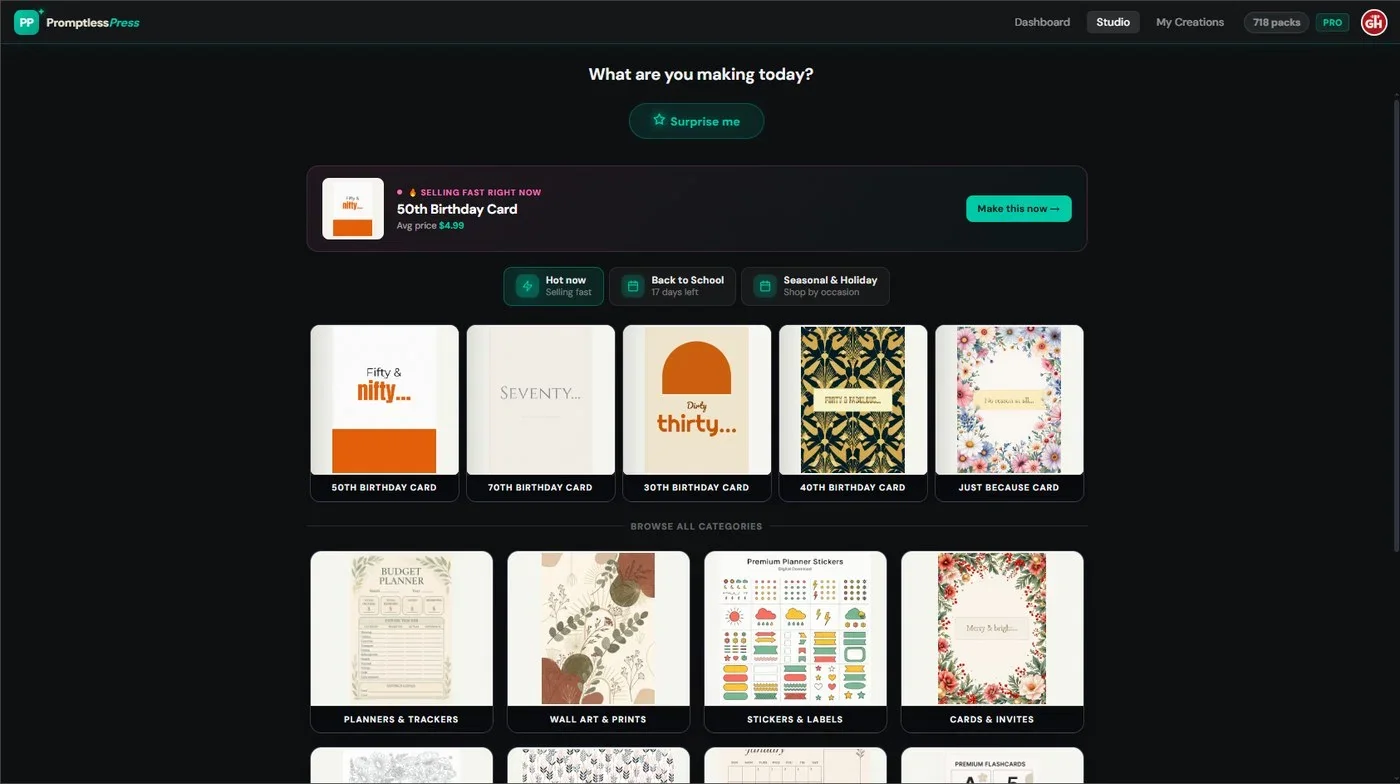
Task: Click the WALL ART & PRINTS label
Action: 598,720
